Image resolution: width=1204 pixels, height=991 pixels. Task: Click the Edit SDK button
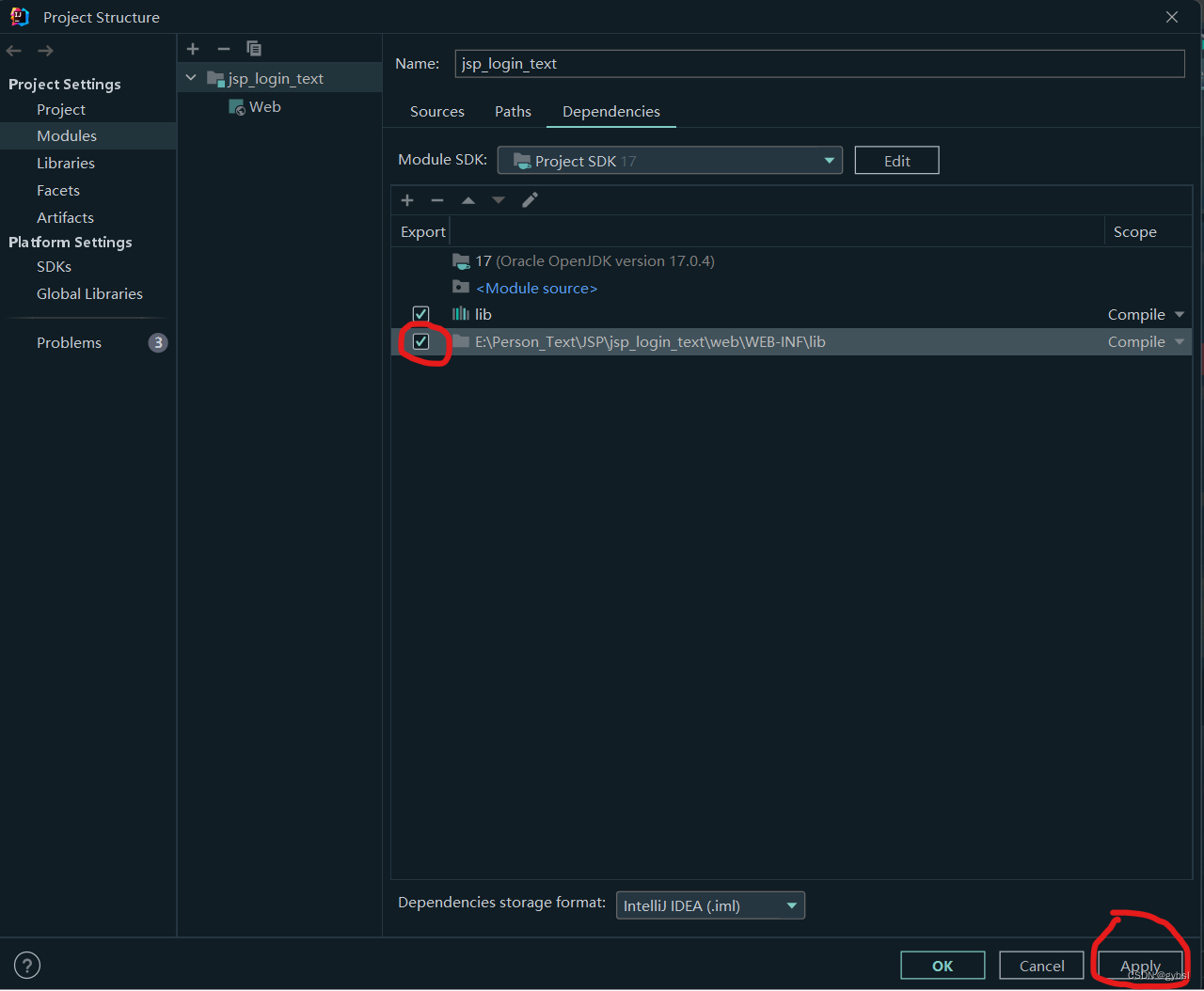(896, 161)
